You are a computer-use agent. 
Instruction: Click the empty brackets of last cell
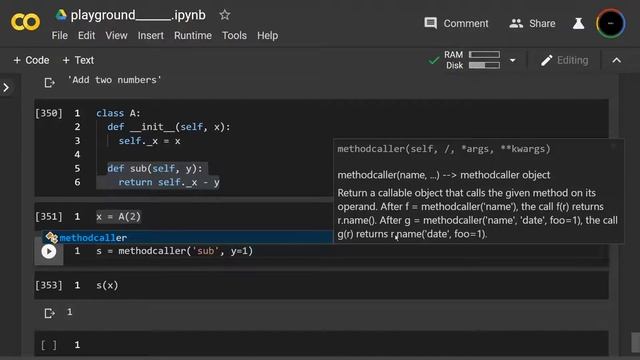pyautogui.click(x=49, y=345)
